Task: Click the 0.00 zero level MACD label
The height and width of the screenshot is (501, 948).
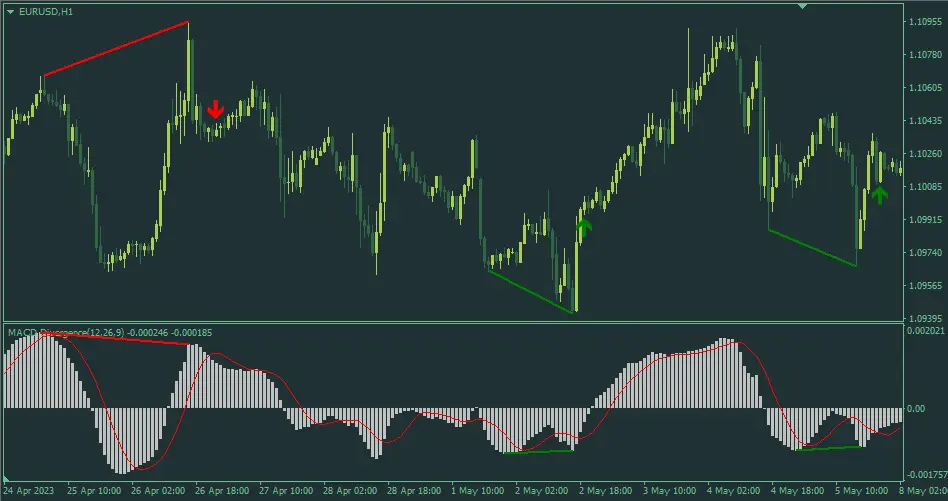Action: point(915,409)
